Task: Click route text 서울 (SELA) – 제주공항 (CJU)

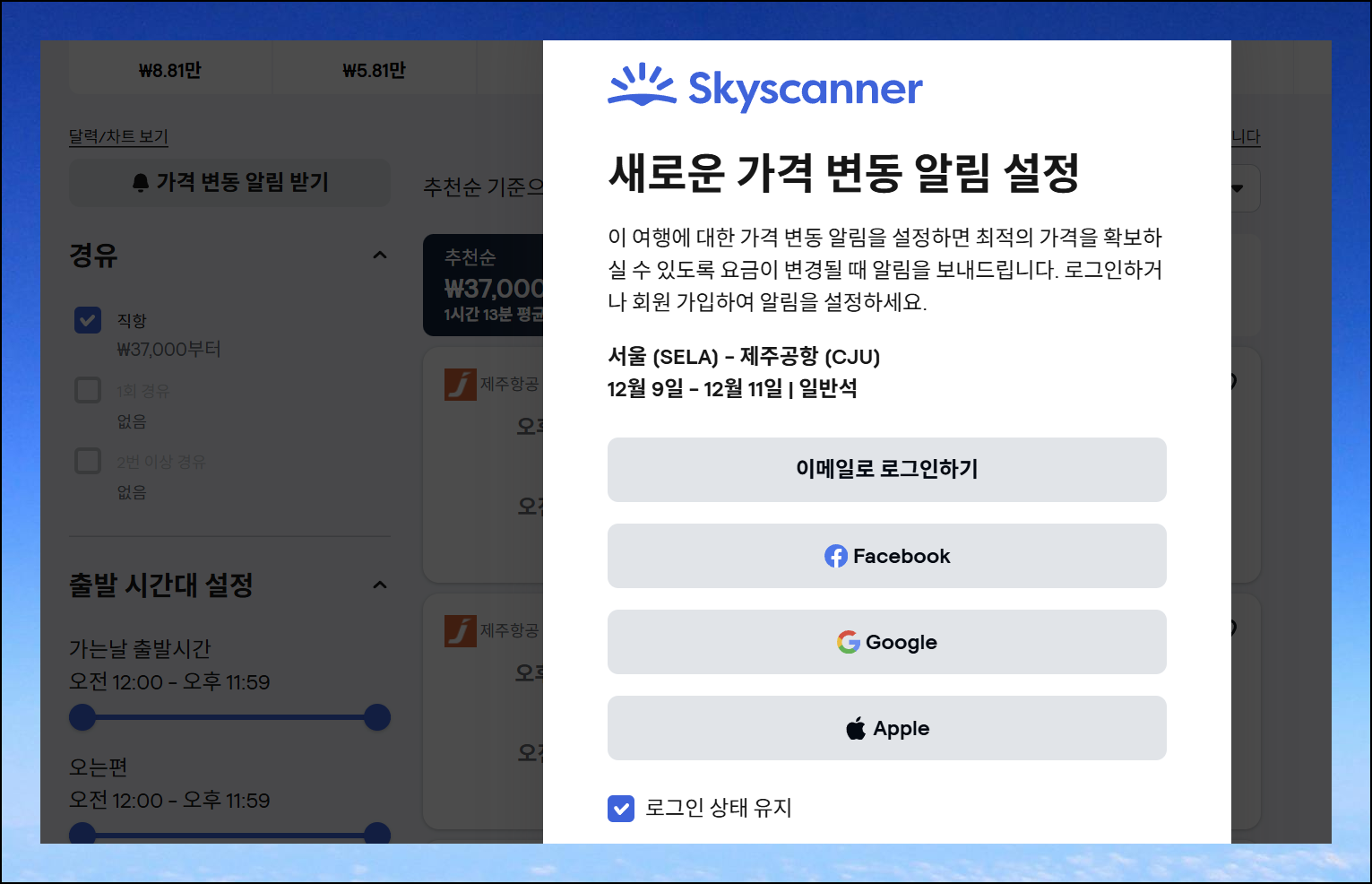Action: [x=744, y=357]
